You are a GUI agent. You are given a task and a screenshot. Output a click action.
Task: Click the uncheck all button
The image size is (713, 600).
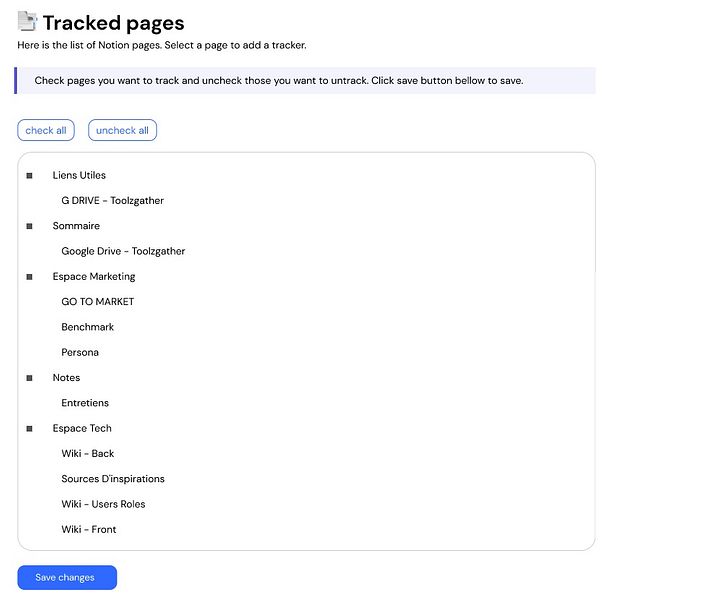click(x=122, y=130)
